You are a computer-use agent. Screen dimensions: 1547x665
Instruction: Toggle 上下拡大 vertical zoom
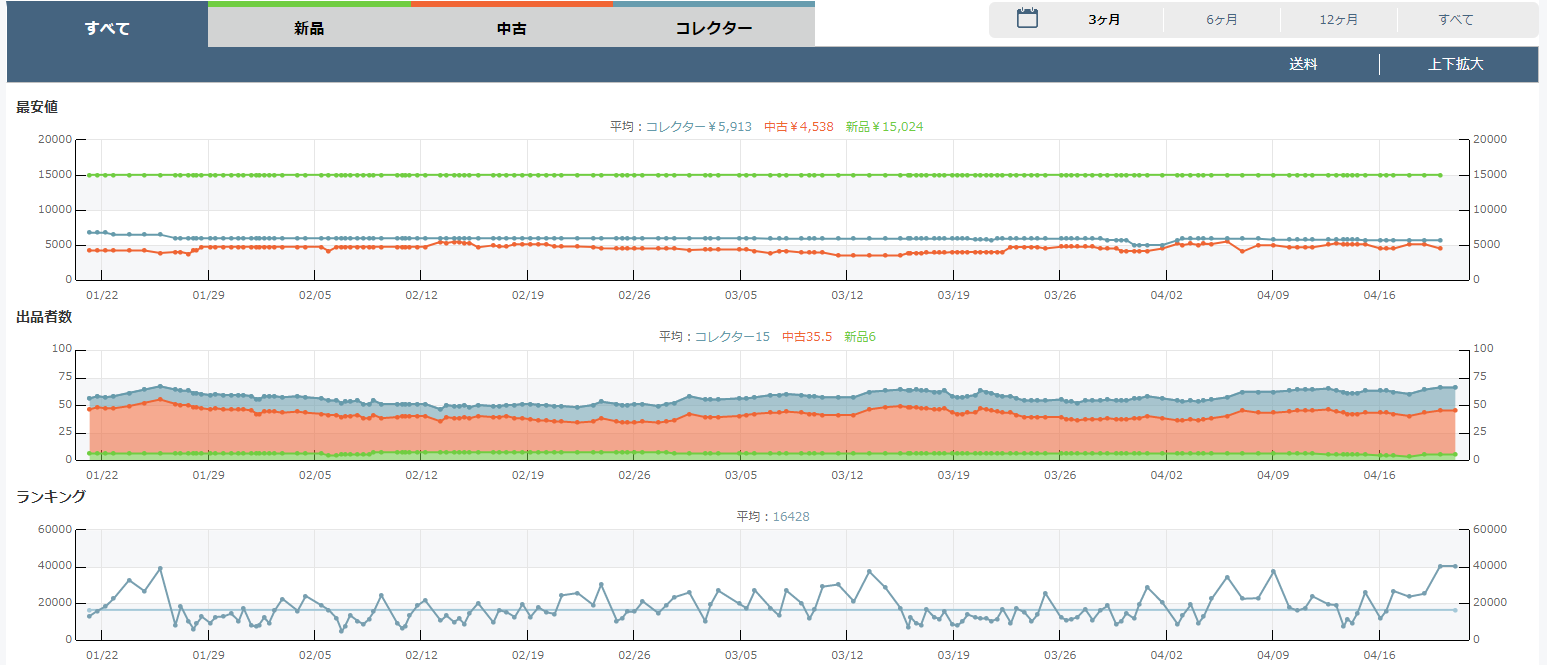(x=1455, y=64)
